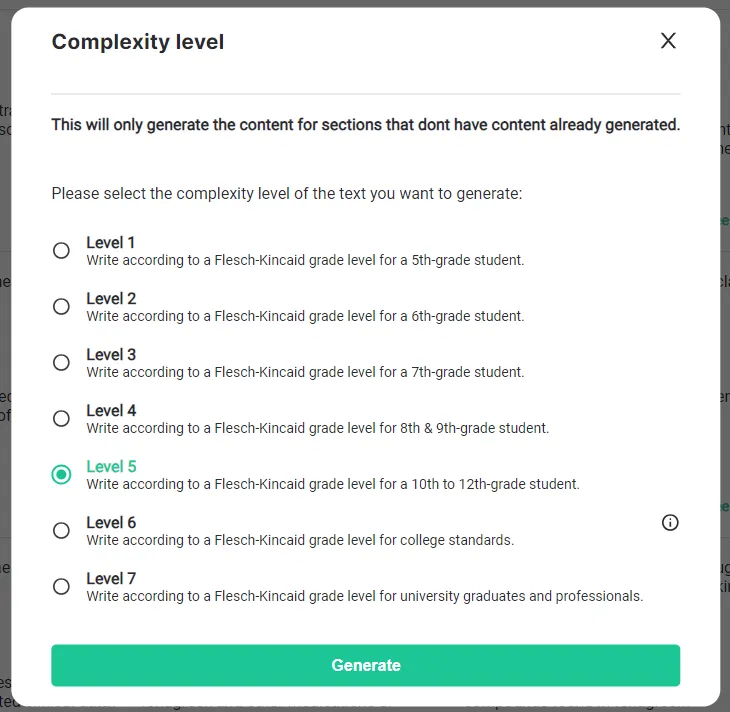
Task: Select the Level 6 radio button
Action: (61, 530)
